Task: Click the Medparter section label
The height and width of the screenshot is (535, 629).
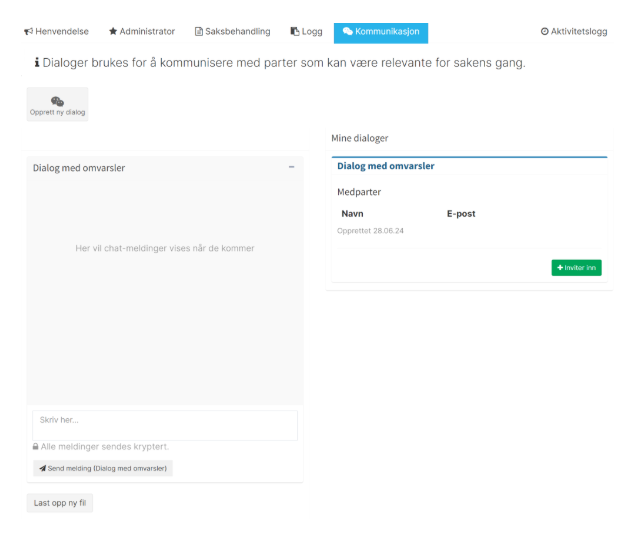Action: [x=359, y=192]
